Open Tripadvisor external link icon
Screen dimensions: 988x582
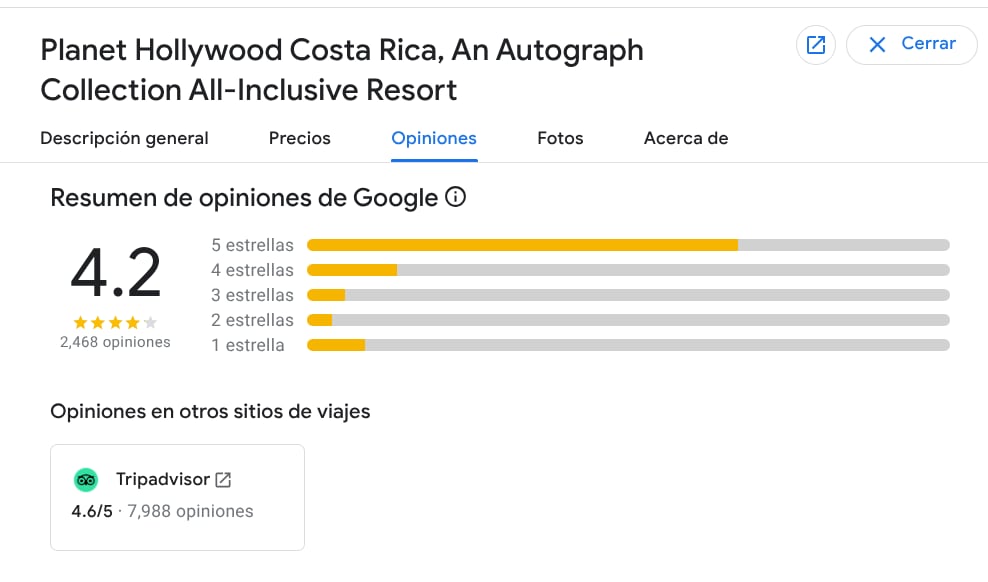[x=224, y=480]
